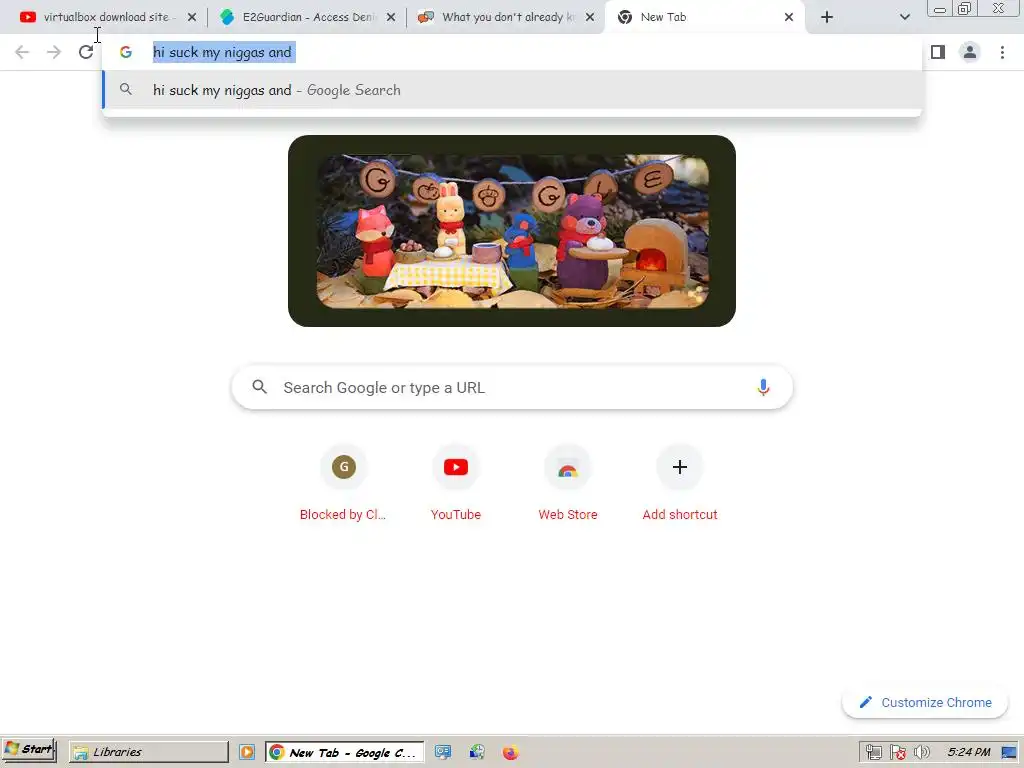1024x768 pixels.
Task: Click the browser forward arrow
Action: (x=54, y=52)
